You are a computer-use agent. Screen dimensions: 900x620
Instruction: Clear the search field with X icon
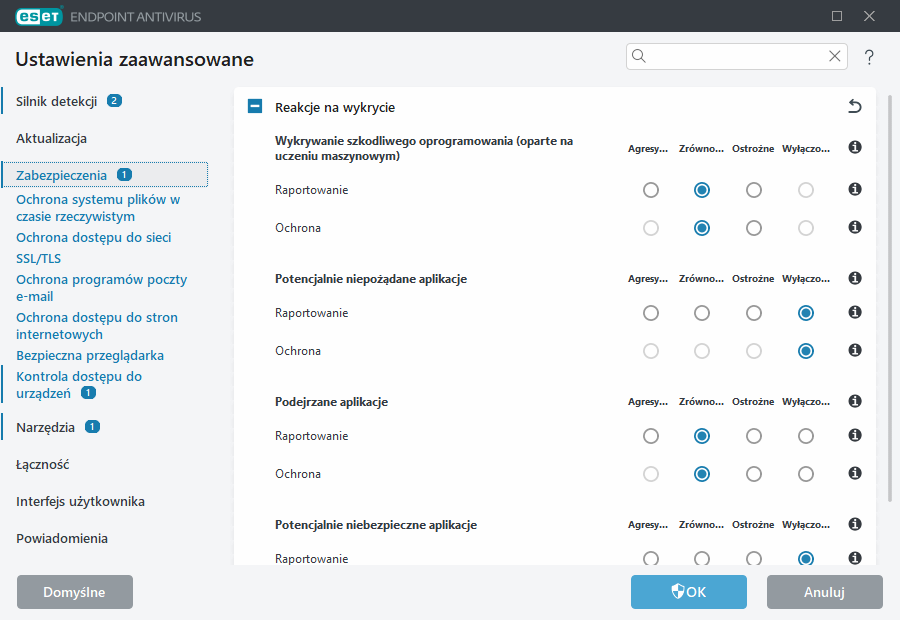(835, 57)
